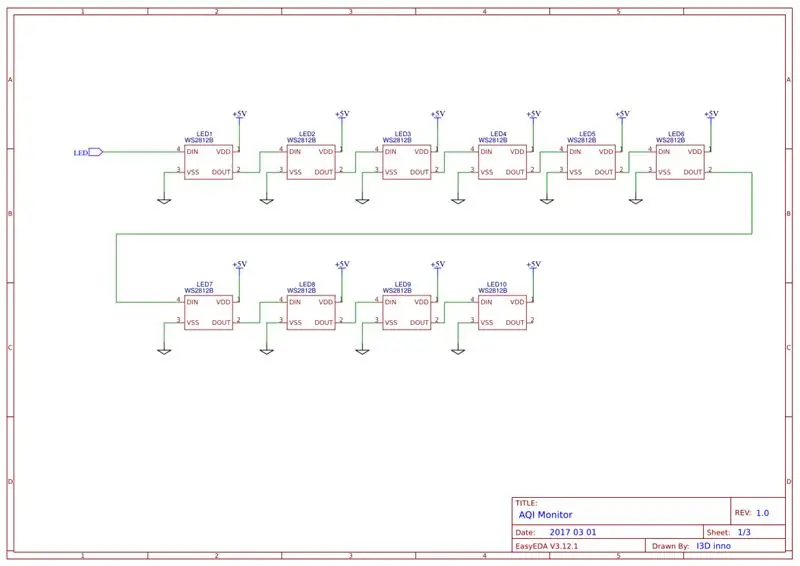This screenshot has width=800, height=566.
Task: Select the LED10 WS2812B component
Action: (x=503, y=312)
